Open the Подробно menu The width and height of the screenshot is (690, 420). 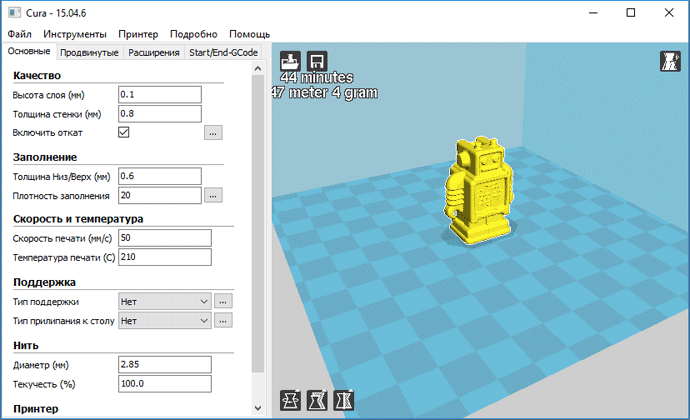(x=194, y=34)
